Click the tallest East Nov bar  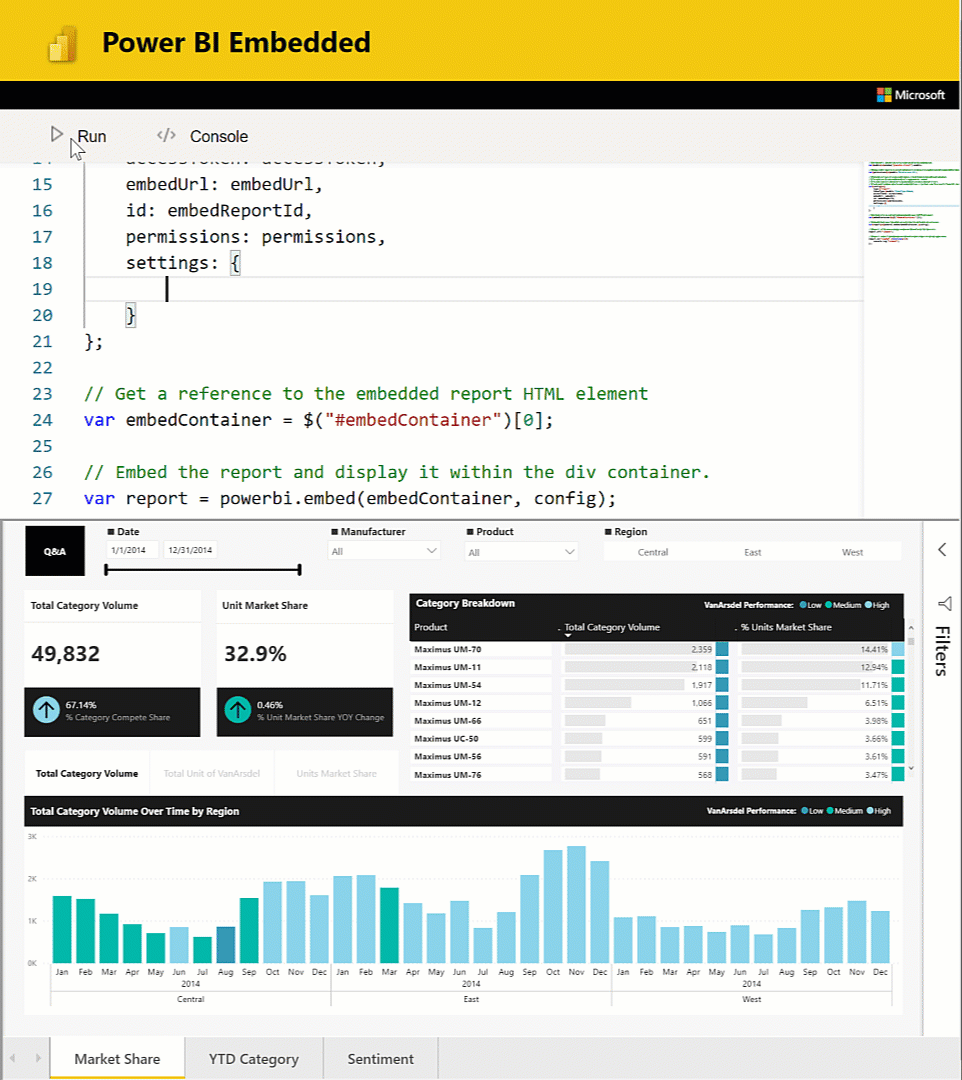tap(576, 904)
